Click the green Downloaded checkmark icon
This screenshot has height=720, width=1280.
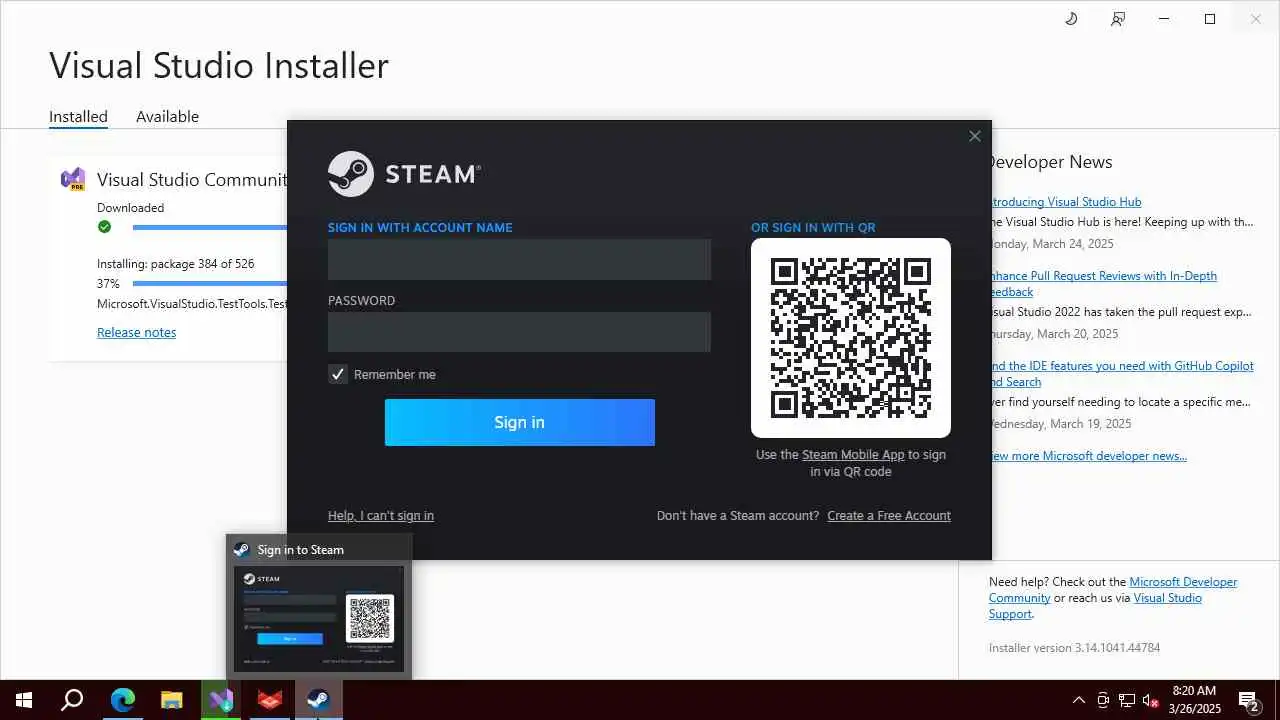point(104,227)
